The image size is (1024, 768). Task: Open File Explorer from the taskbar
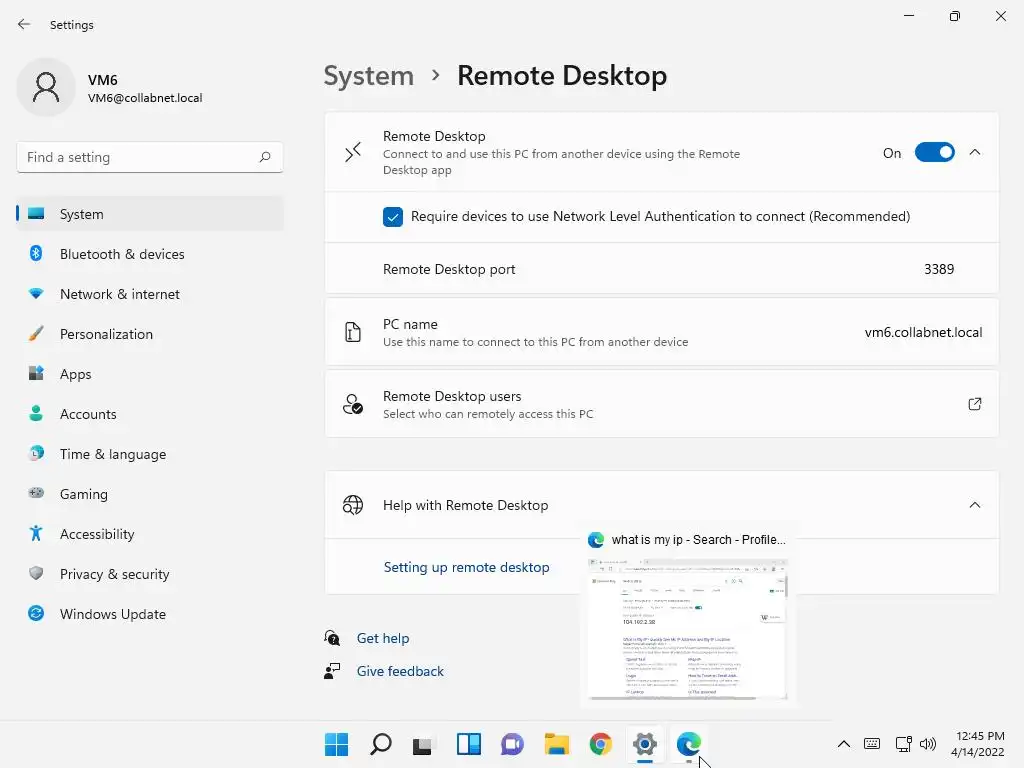(556, 744)
